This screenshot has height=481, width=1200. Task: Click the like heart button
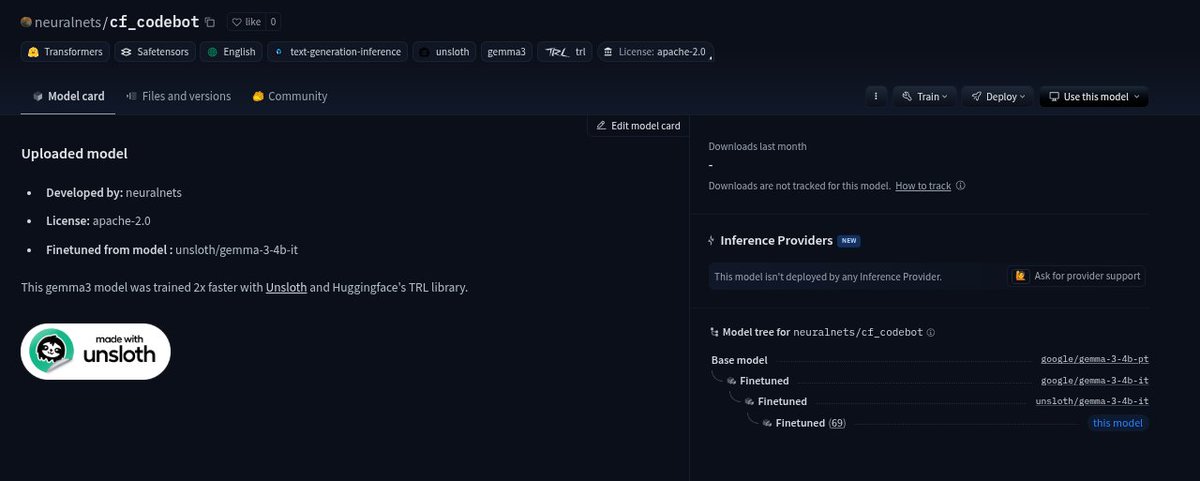(246, 21)
